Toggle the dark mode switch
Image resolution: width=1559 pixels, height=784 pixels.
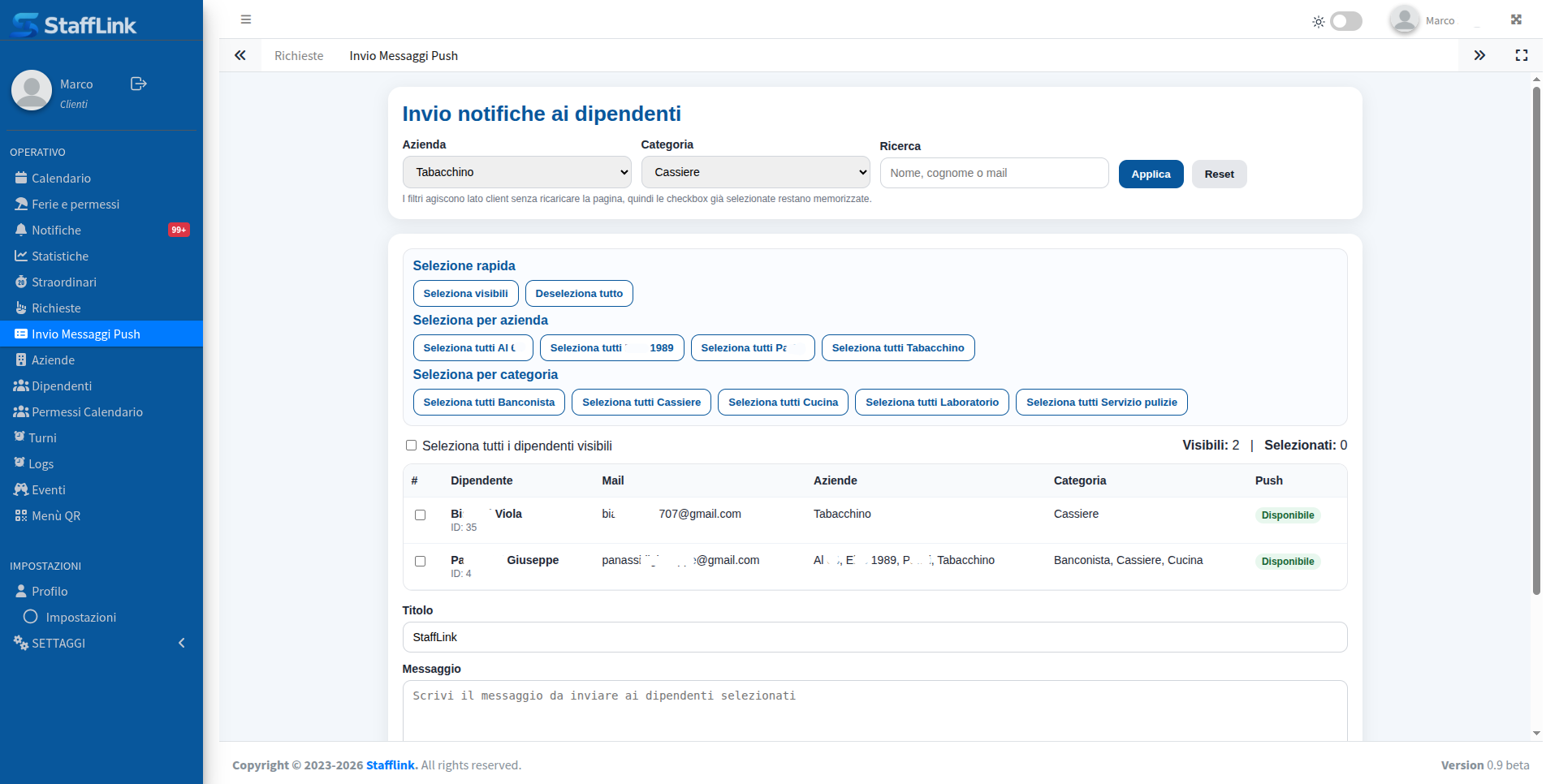(1346, 21)
